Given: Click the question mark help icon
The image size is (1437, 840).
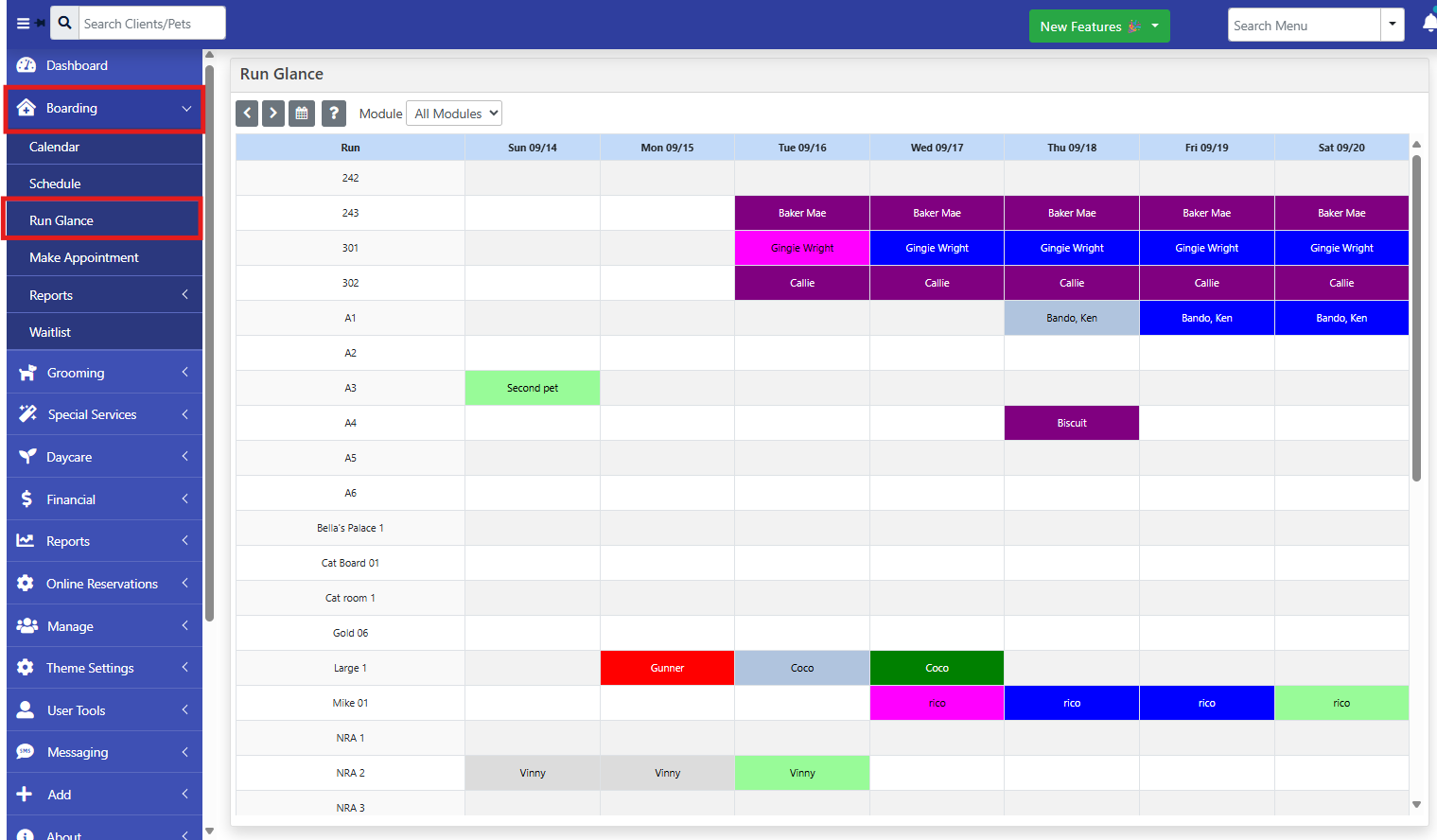Looking at the screenshot, I should coord(333,114).
